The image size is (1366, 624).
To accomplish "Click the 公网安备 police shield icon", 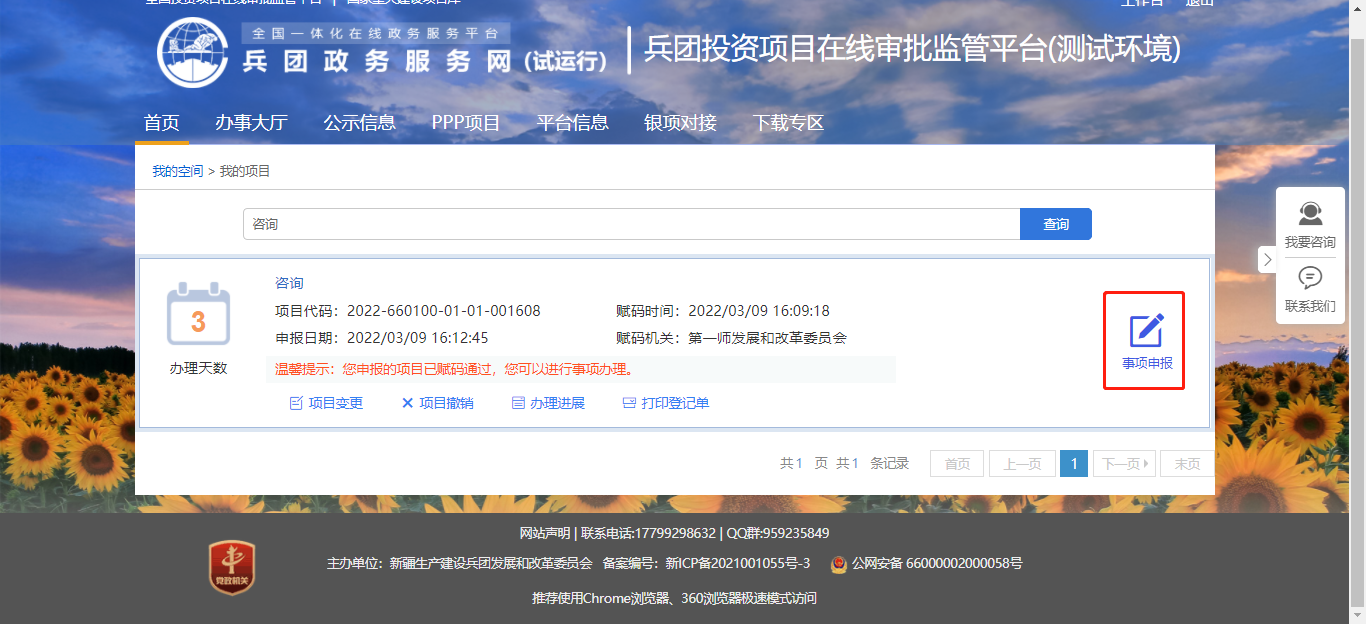I will click(839, 564).
